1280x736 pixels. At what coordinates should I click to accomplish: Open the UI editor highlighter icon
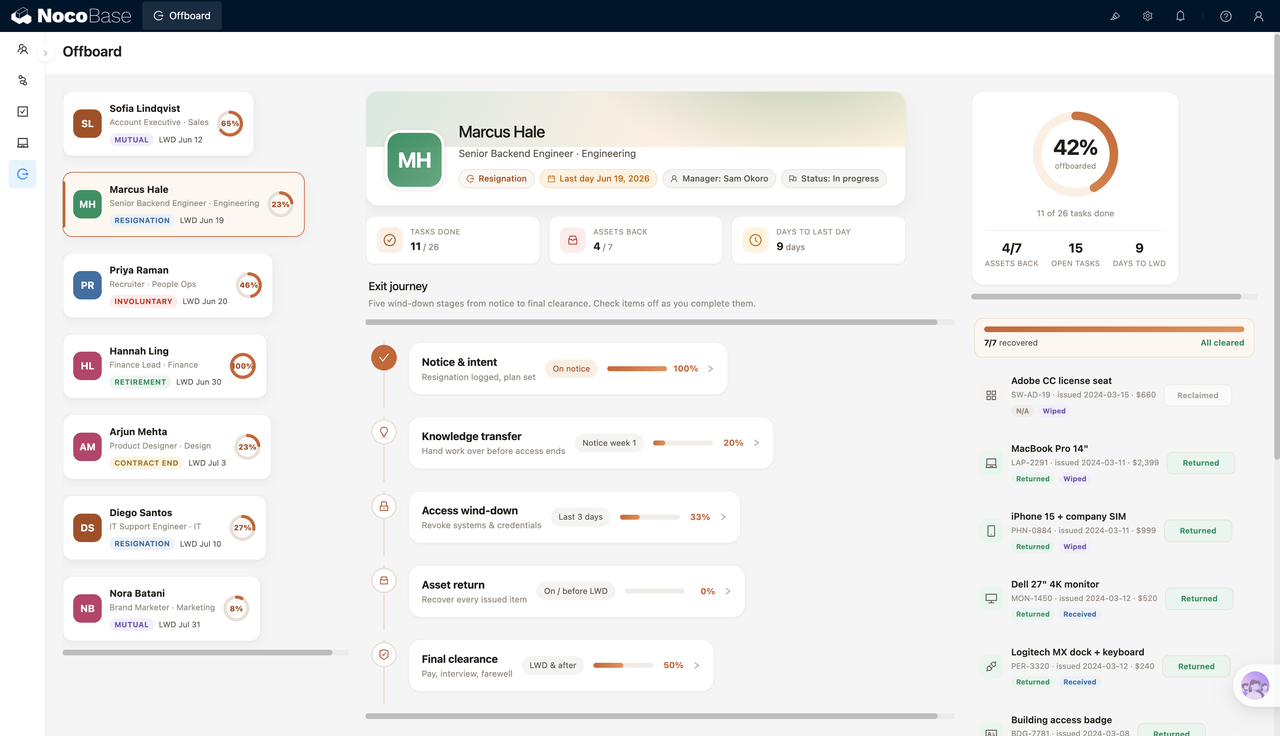point(1115,16)
